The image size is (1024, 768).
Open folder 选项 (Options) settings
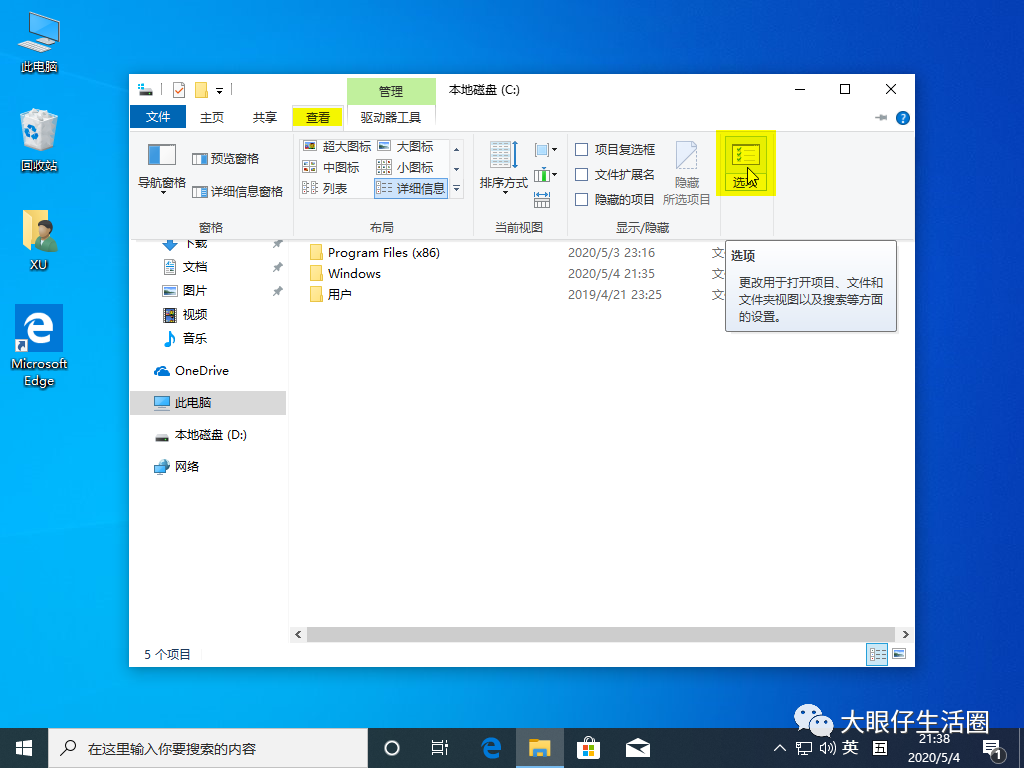(x=747, y=163)
